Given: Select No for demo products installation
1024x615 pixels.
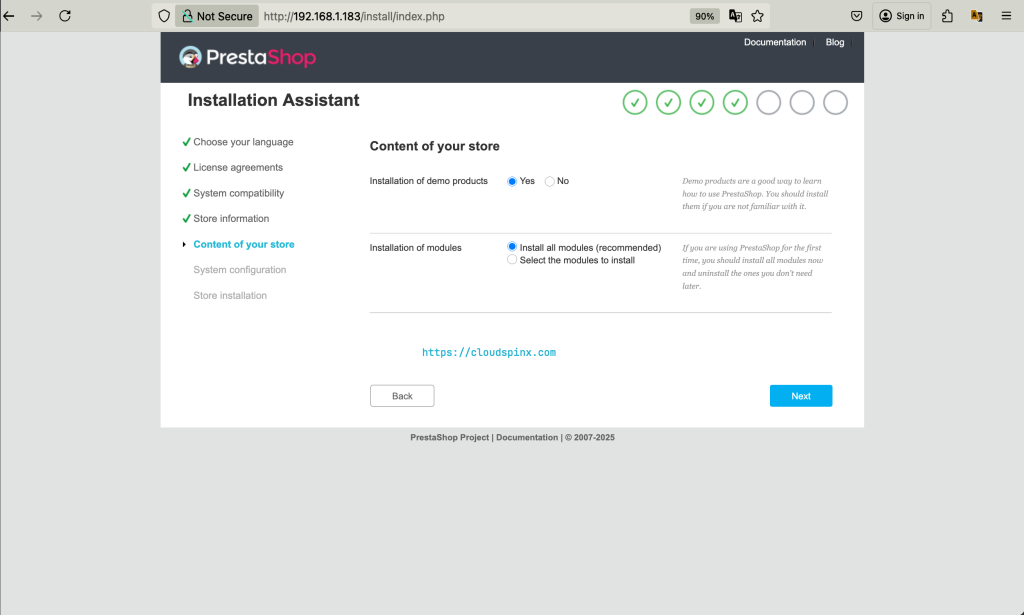Looking at the screenshot, I should (x=550, y=181).
